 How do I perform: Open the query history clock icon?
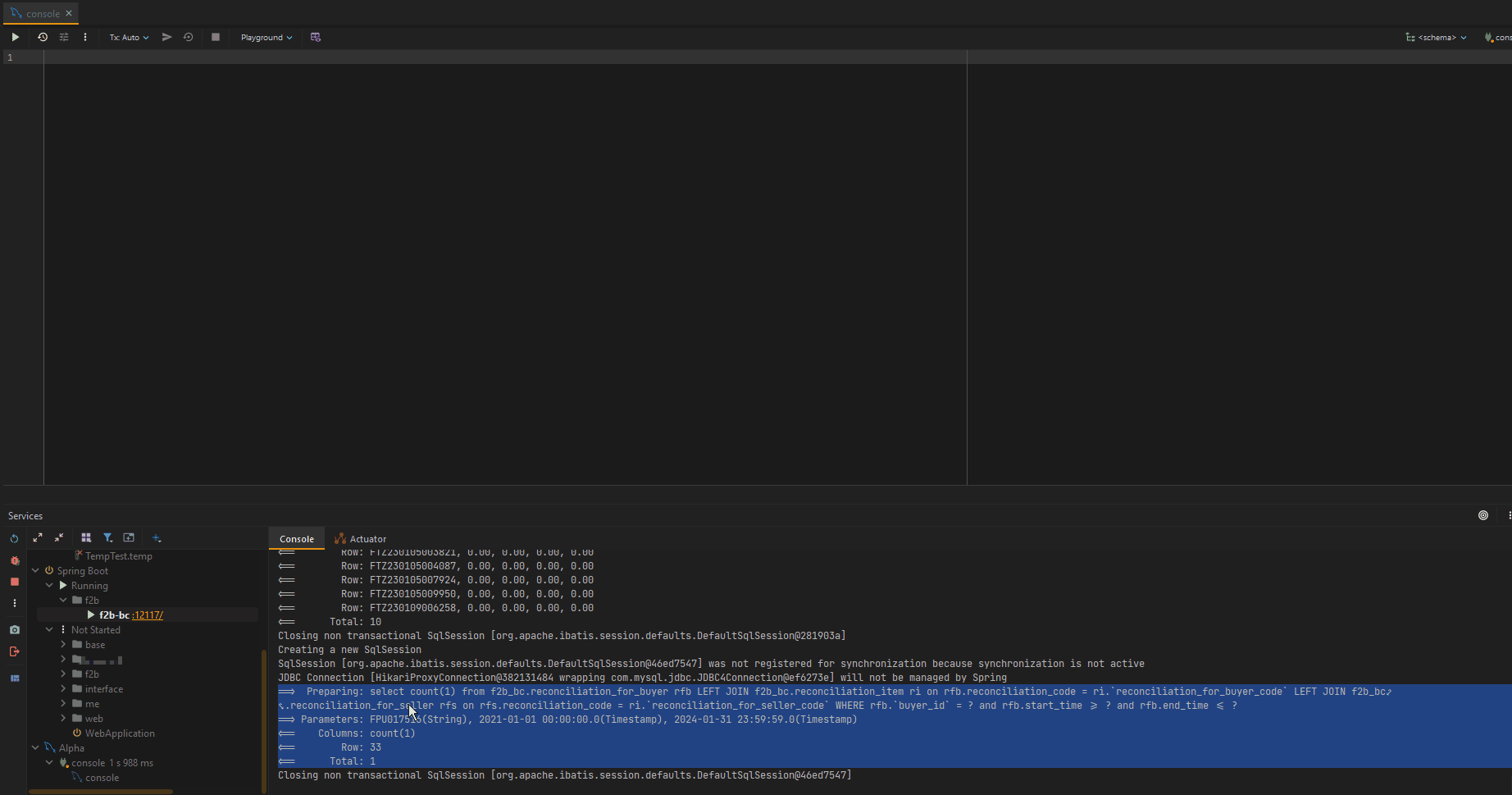coord(43,37)
